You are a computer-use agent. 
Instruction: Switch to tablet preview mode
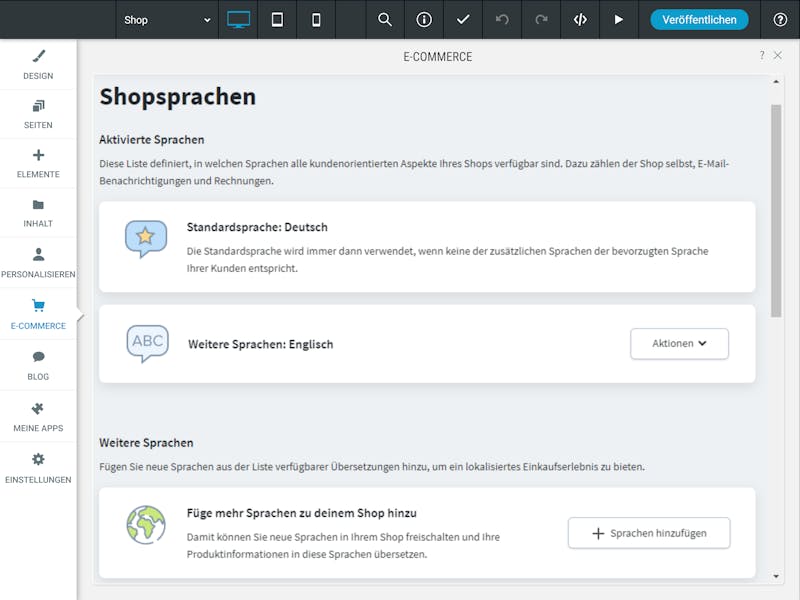277,20
